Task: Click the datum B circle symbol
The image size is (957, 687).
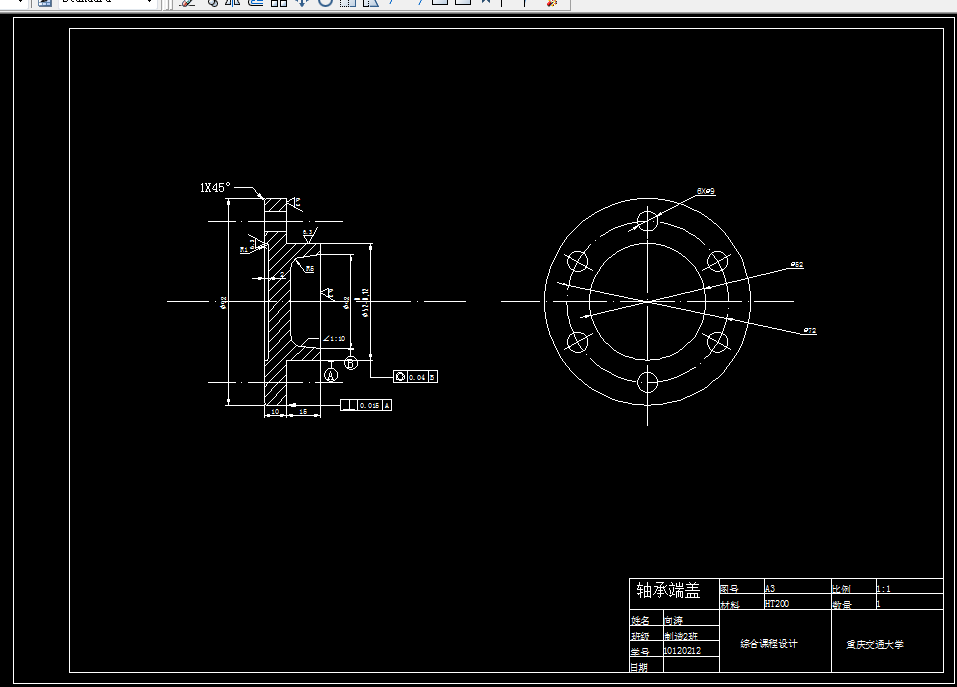Action: click(350, 363)
